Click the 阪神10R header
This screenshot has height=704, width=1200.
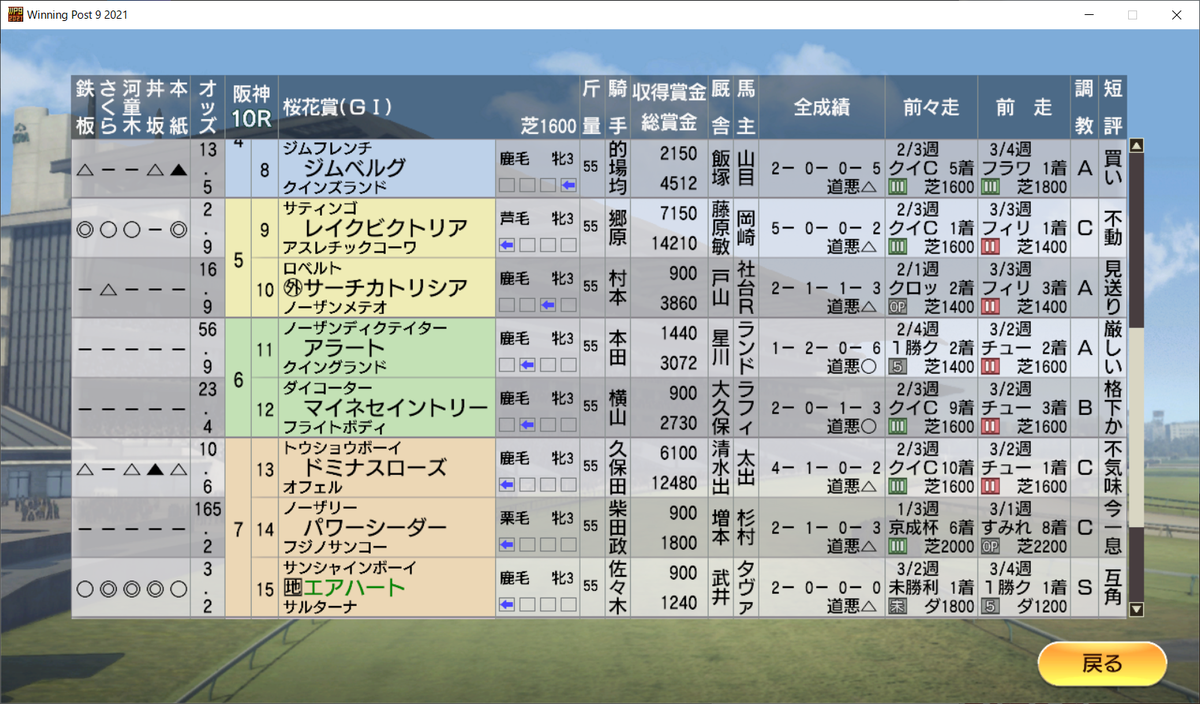251,106
